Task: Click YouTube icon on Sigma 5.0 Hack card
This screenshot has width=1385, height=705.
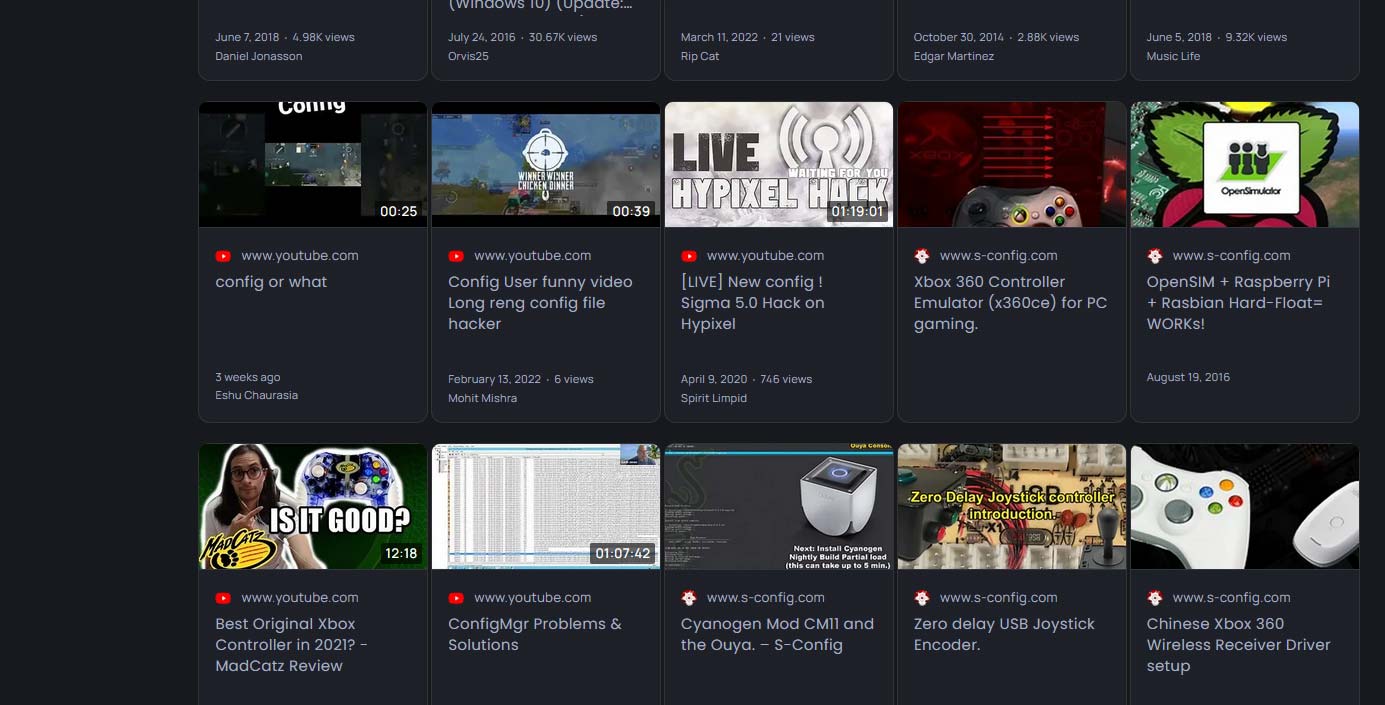Action: point(689,256)
